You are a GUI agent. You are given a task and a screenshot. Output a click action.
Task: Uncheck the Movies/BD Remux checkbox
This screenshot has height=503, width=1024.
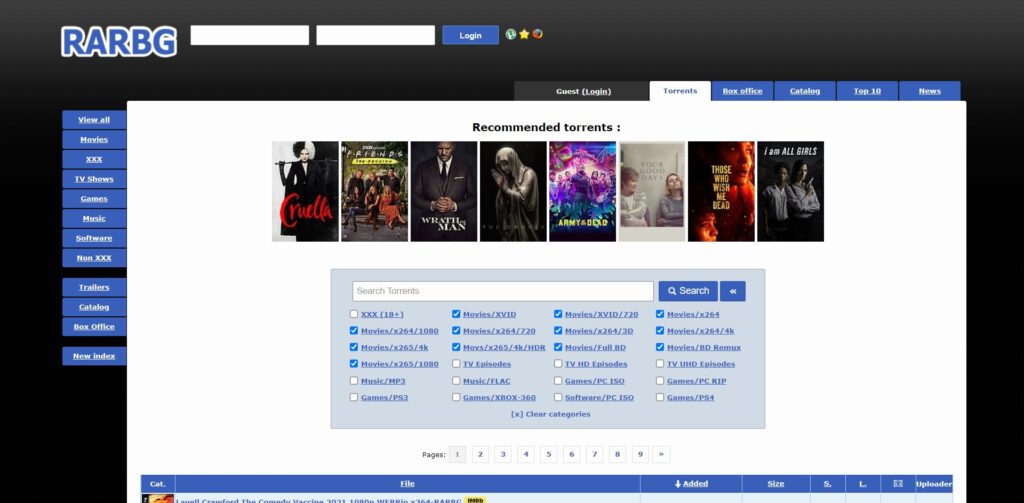(x=660, y=348)
